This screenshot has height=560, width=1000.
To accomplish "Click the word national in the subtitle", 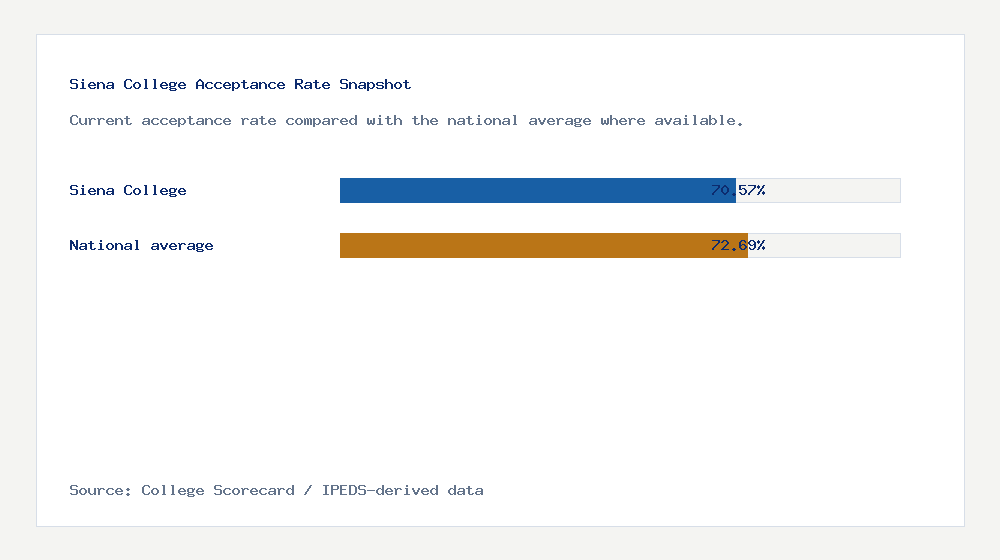I will (482, 121).
